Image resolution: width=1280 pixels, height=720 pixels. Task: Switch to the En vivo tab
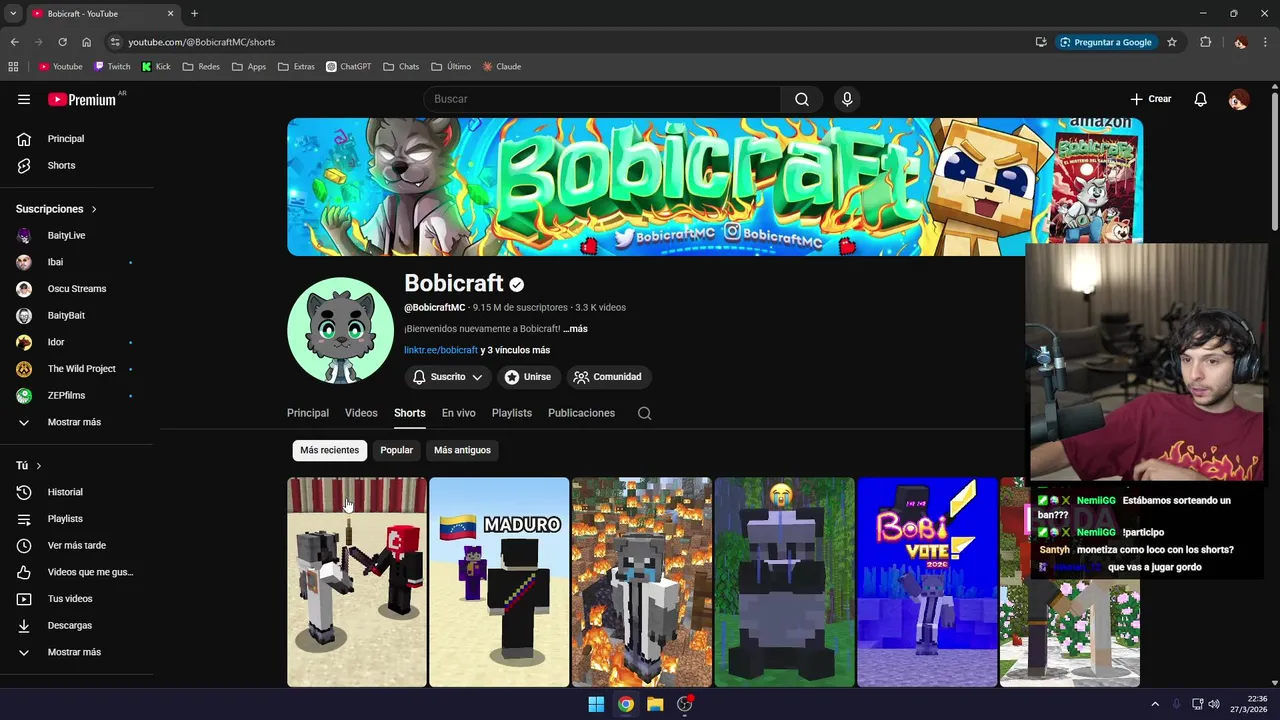click(x=459, y=413)
